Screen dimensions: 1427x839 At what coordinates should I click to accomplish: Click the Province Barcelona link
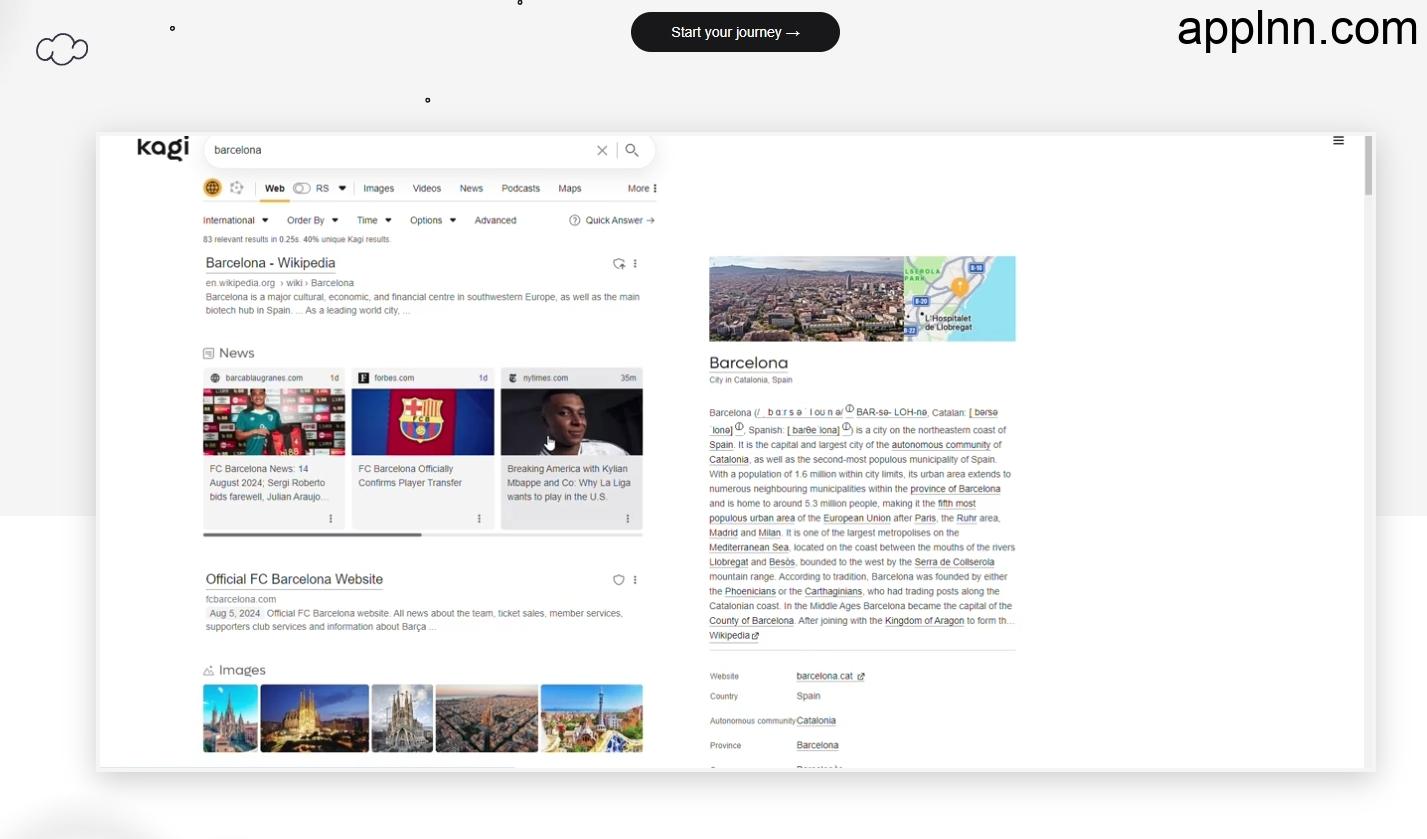tap(817, 745)
